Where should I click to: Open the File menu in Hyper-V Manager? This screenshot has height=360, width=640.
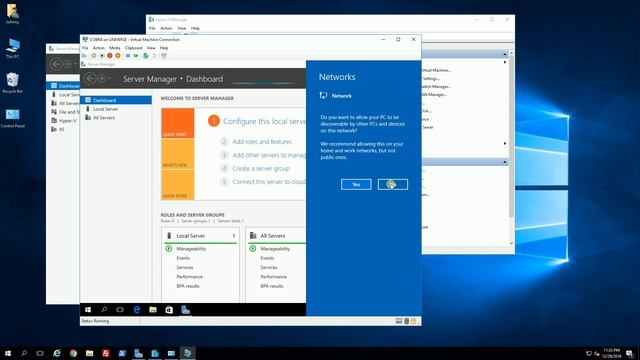(x=152, y=28)
